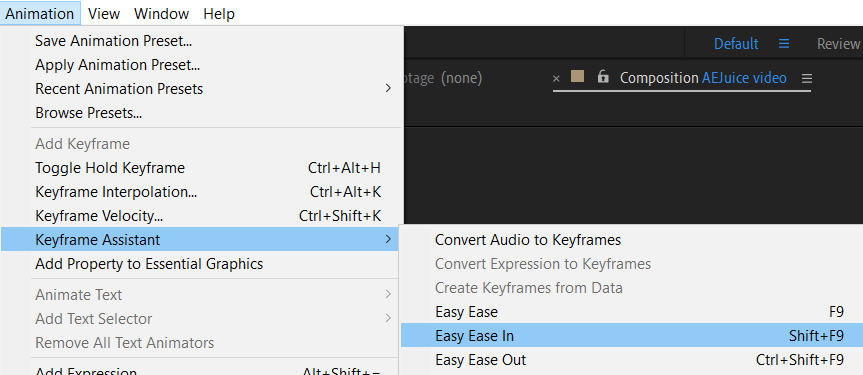Viewport: 863px width, 375px height.
Task: Expand the Keyframe Assistant submenu arrow
Action: pos(389,240)
